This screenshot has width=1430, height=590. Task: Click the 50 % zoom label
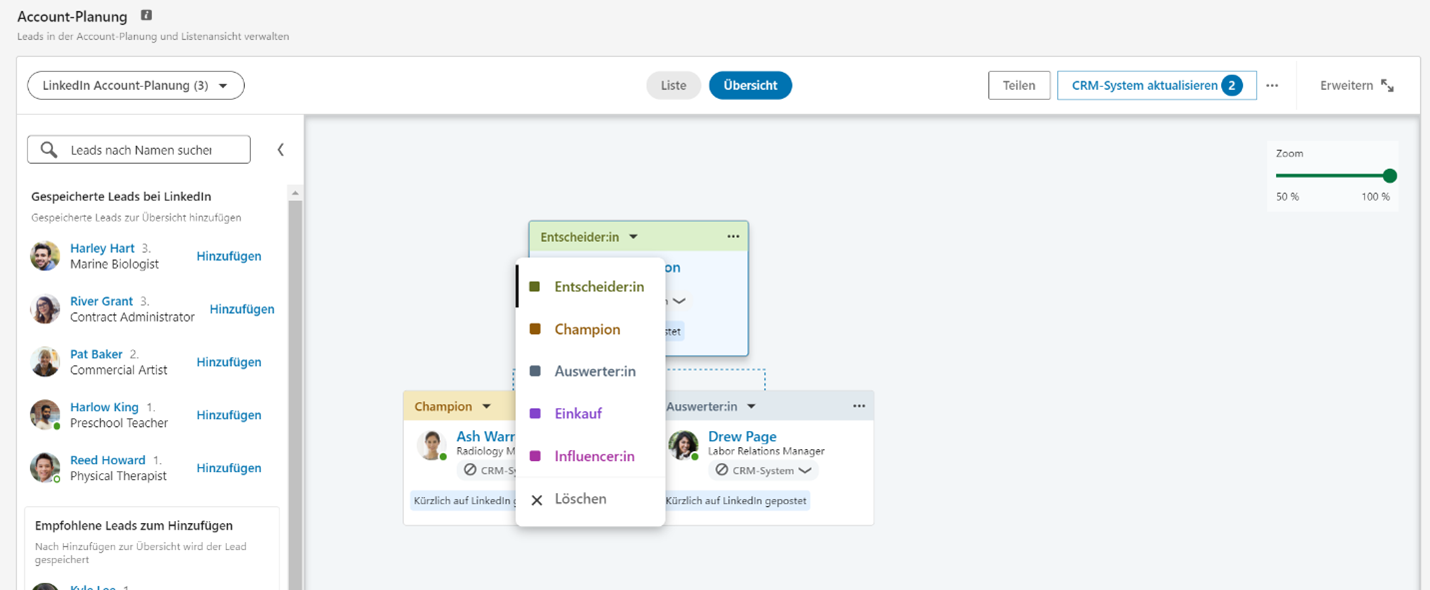coord(1287,197)
